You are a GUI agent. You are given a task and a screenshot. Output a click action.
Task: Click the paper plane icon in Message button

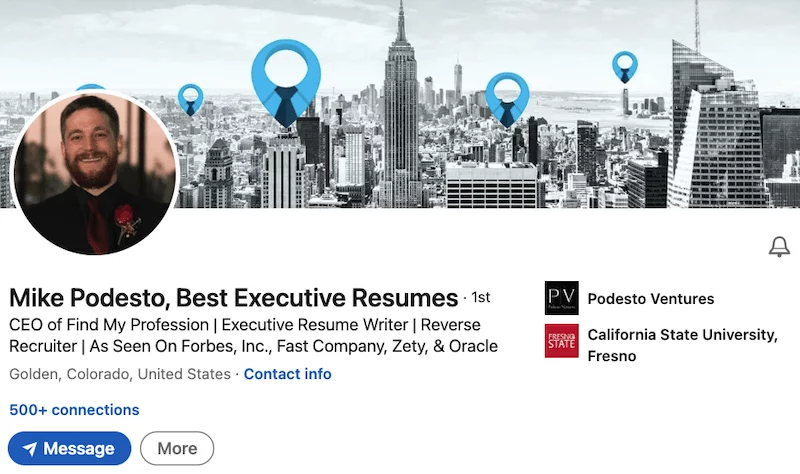pos(30,448)
